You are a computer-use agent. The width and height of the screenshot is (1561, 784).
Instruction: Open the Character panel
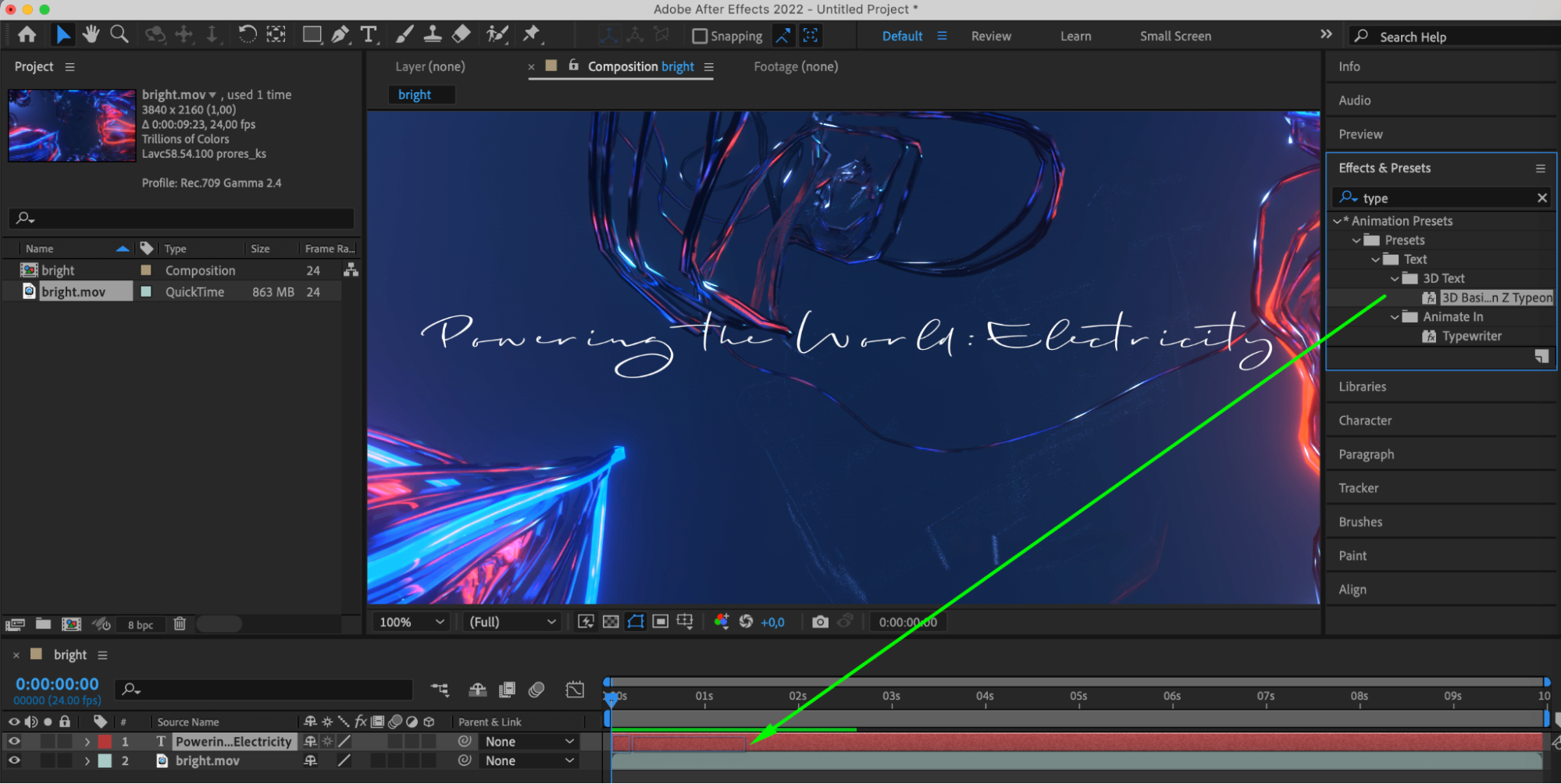click(x=1365, y=420)
